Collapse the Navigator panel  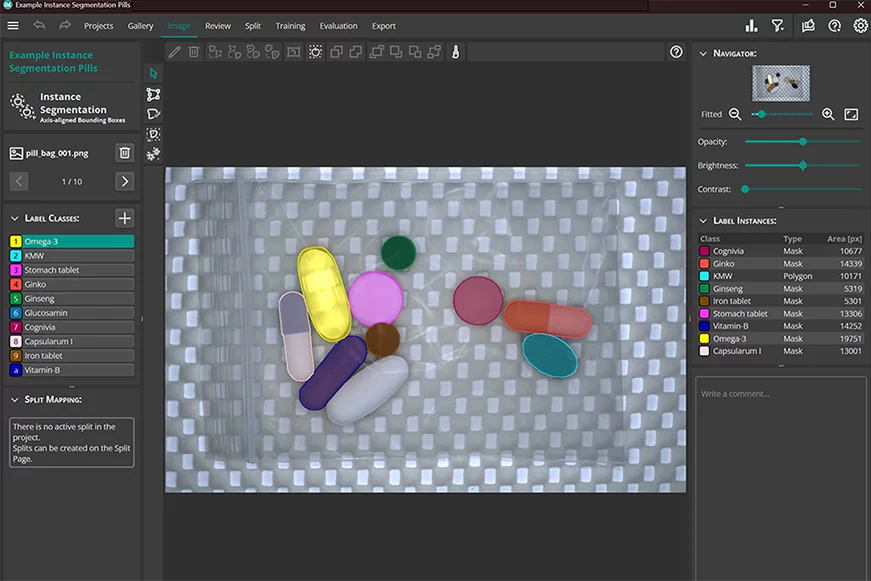(703, 53)
